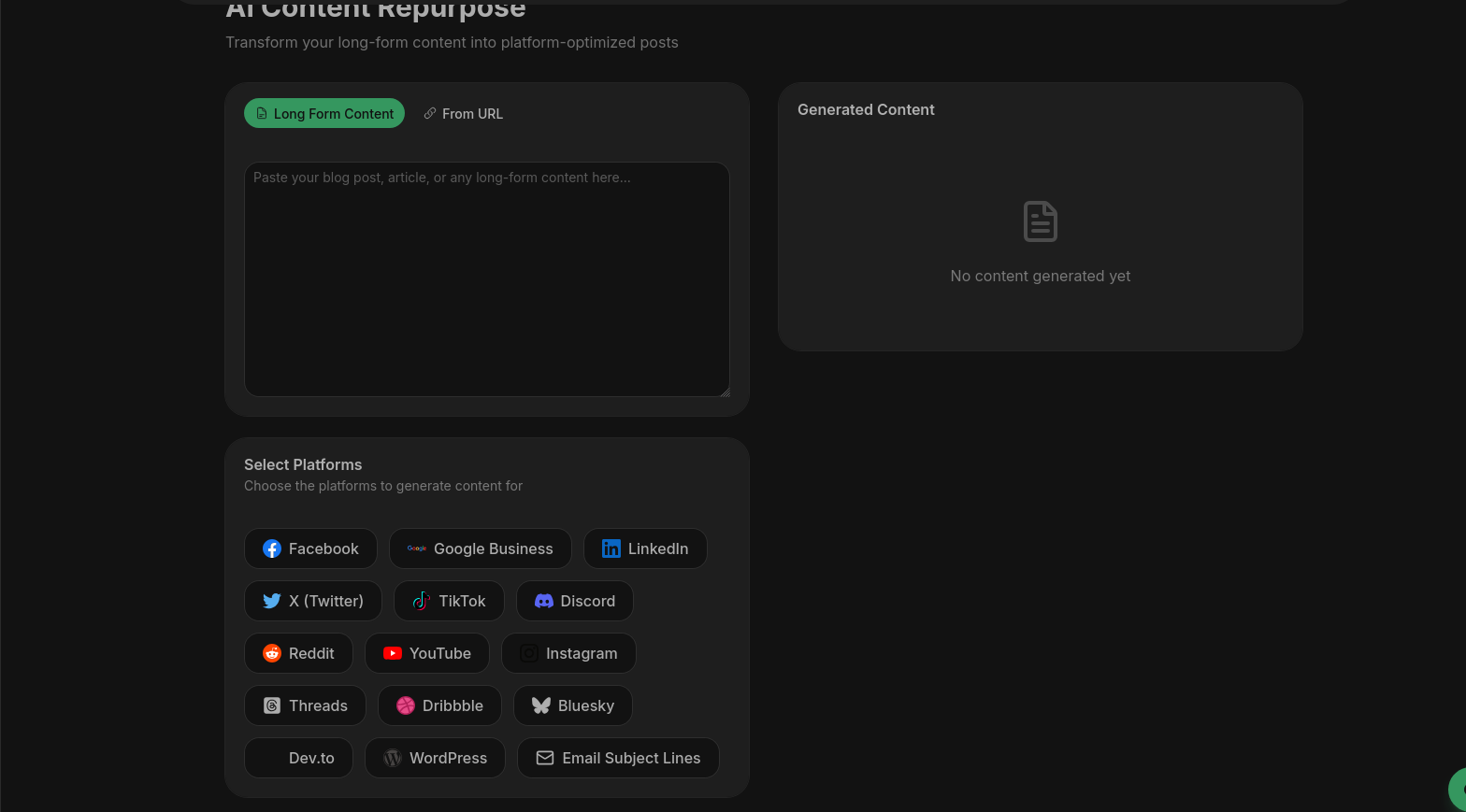Click the Threads logo icon
The image size is (1466, 812).
point(272,705)
